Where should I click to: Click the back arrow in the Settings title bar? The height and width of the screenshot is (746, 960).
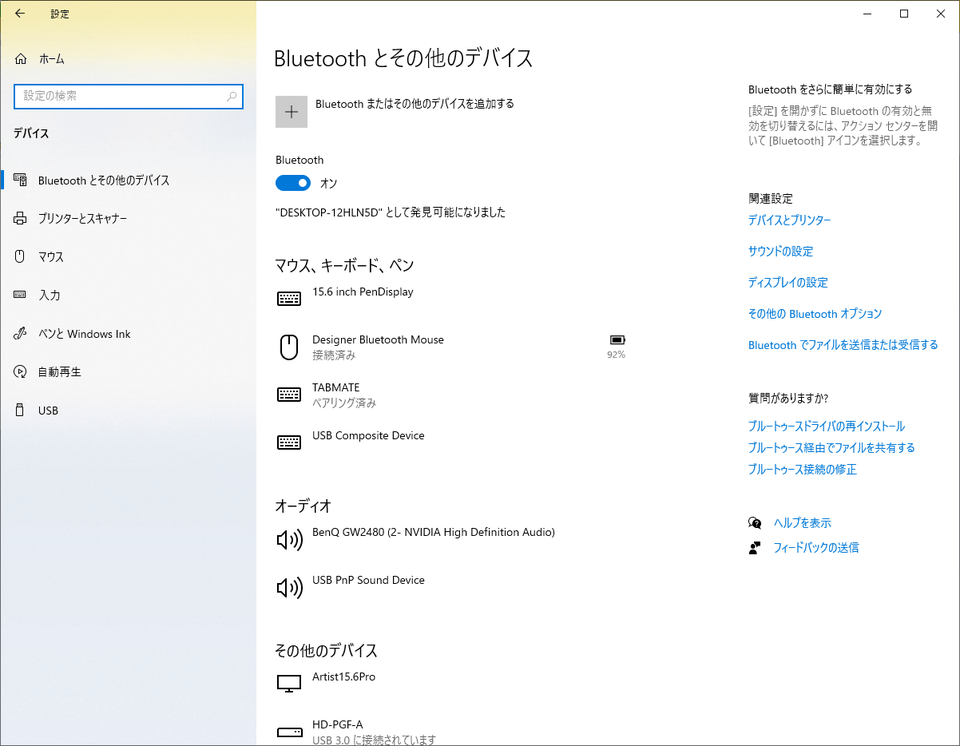[20, 13]
